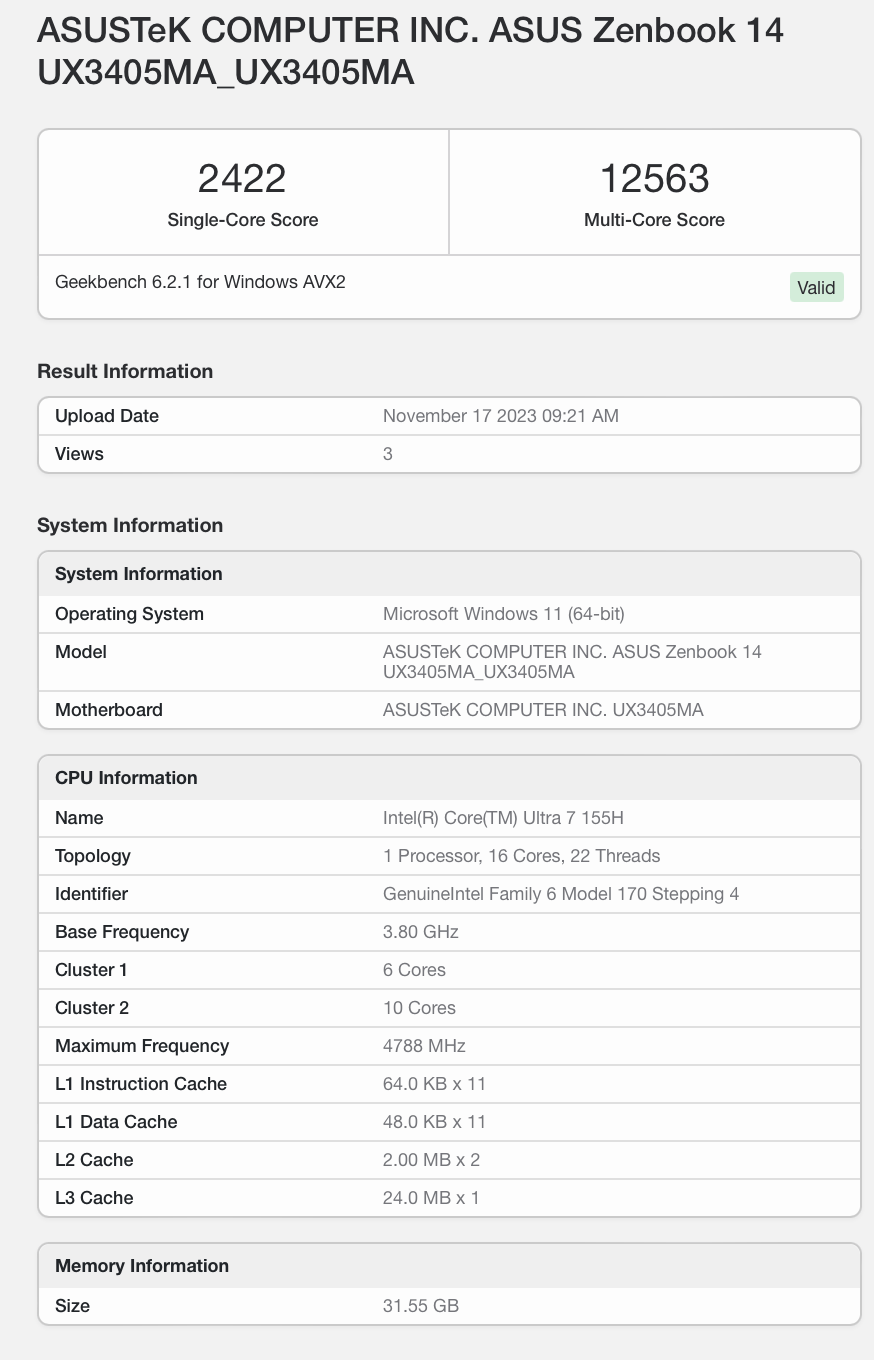Click the L3 Cache row value

point(431,1198)
